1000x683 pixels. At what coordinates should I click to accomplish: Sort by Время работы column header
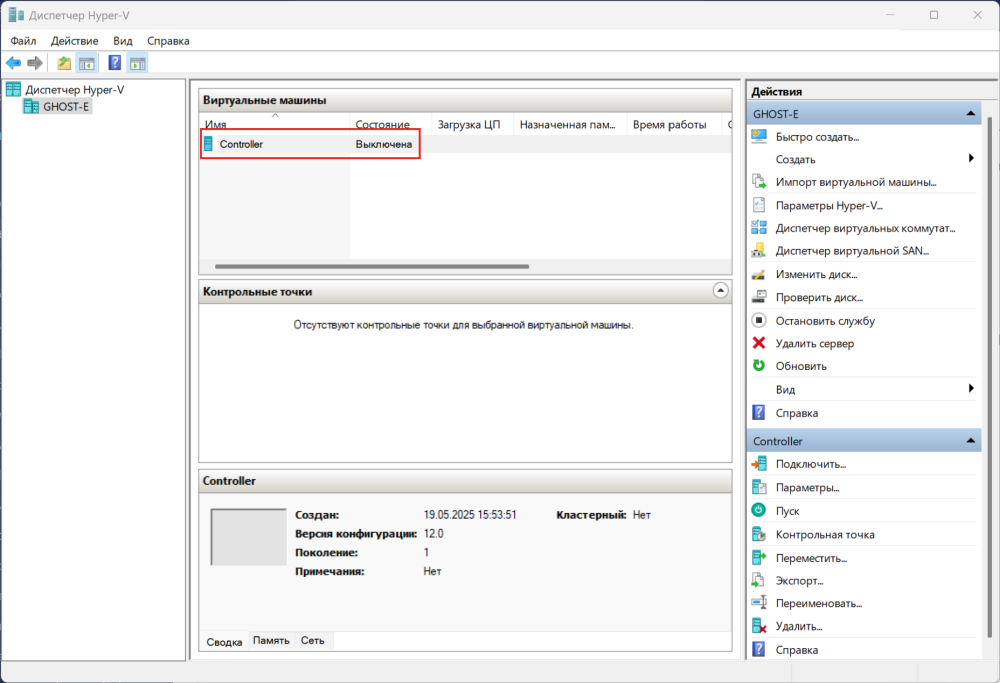coord(674,124)
